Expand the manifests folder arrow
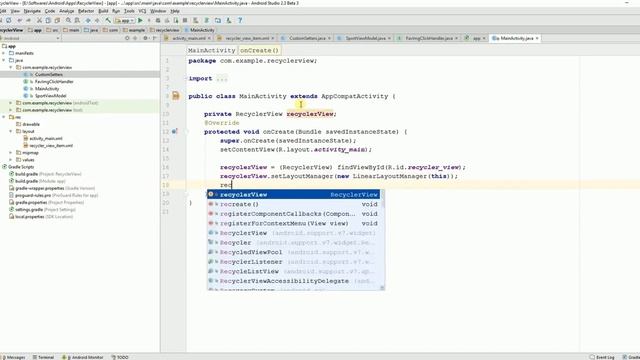This screenshot has width=640, height=360. click(4, 53)
